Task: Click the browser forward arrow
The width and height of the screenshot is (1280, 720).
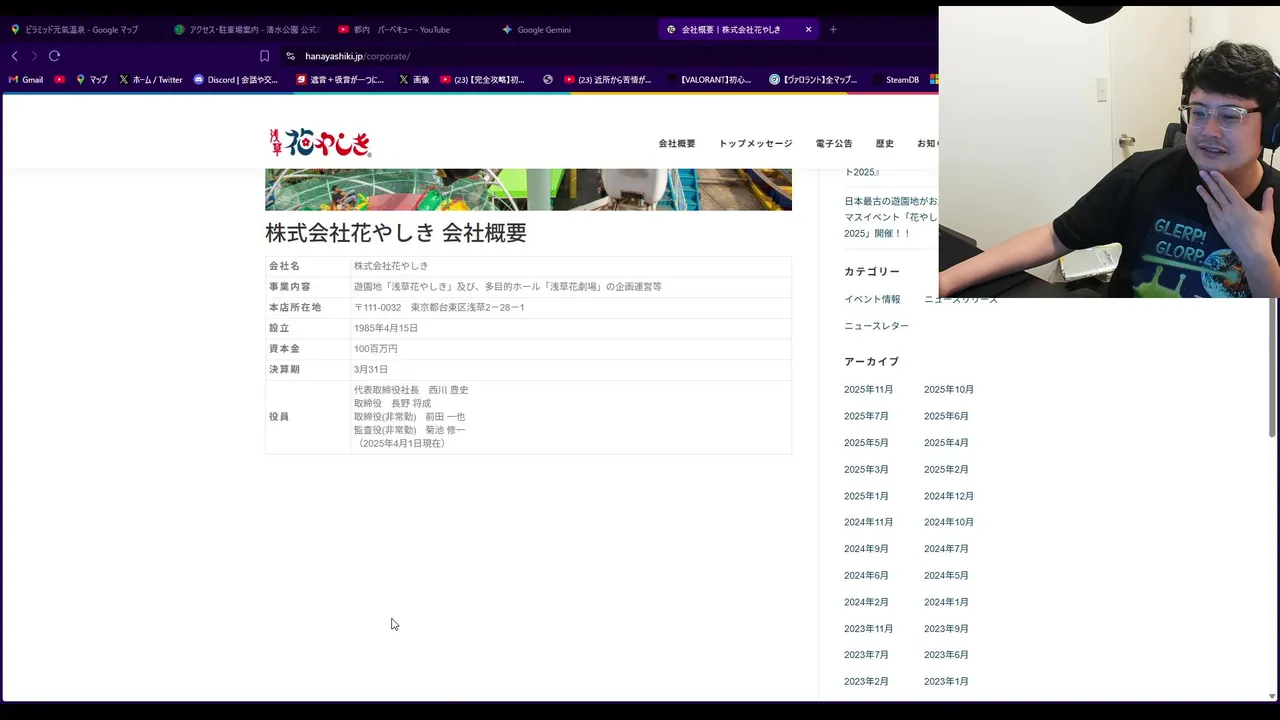Action: [x=34, y=56]
